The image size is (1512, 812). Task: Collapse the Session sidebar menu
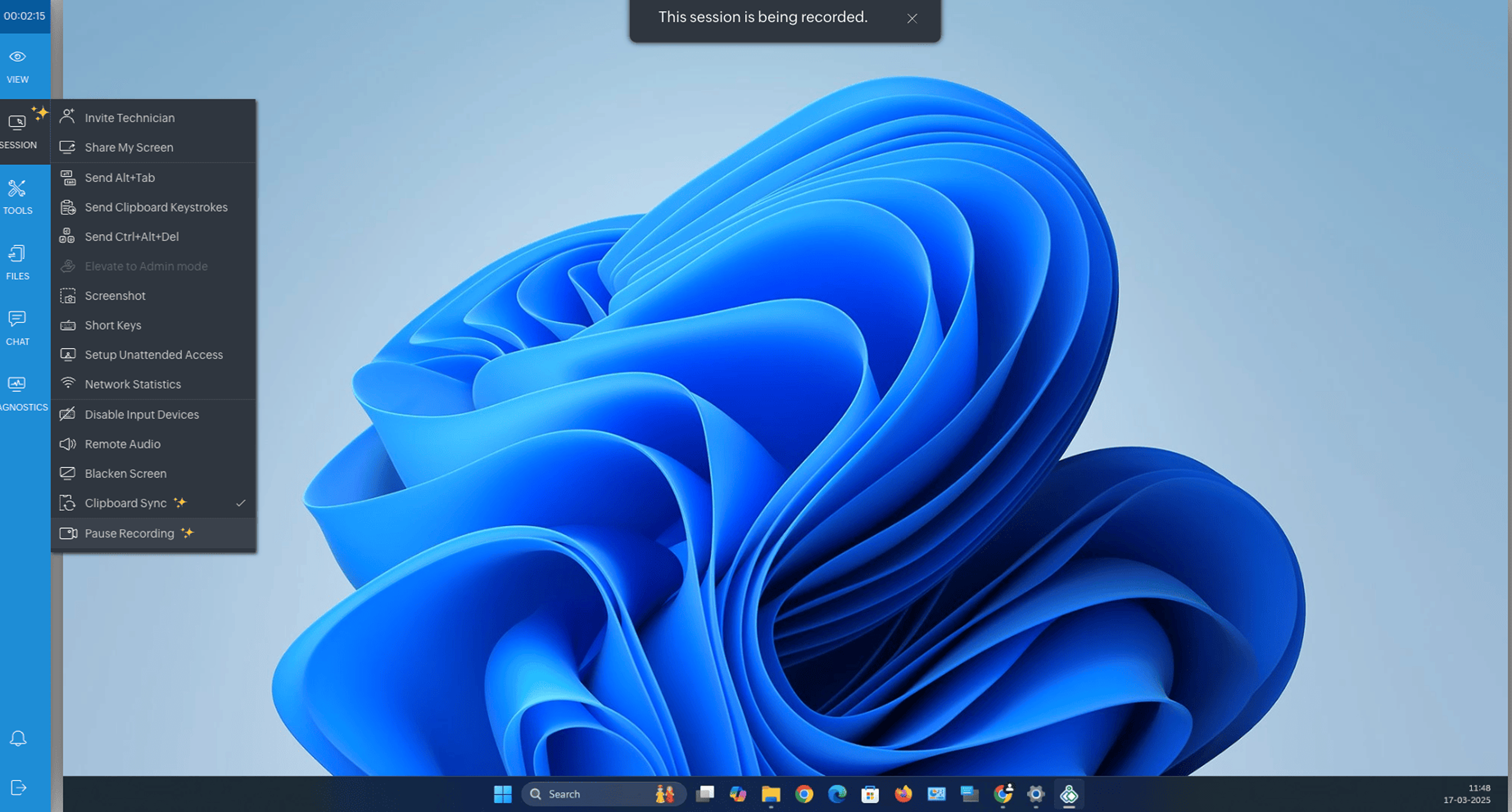coord(18,132)
